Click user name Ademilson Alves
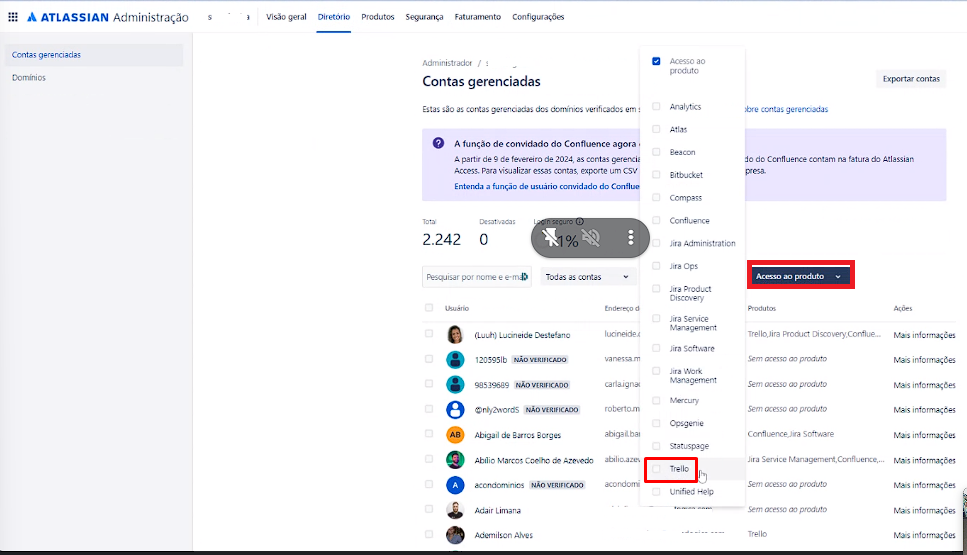 pyautogui.click(x=503, y=535)
